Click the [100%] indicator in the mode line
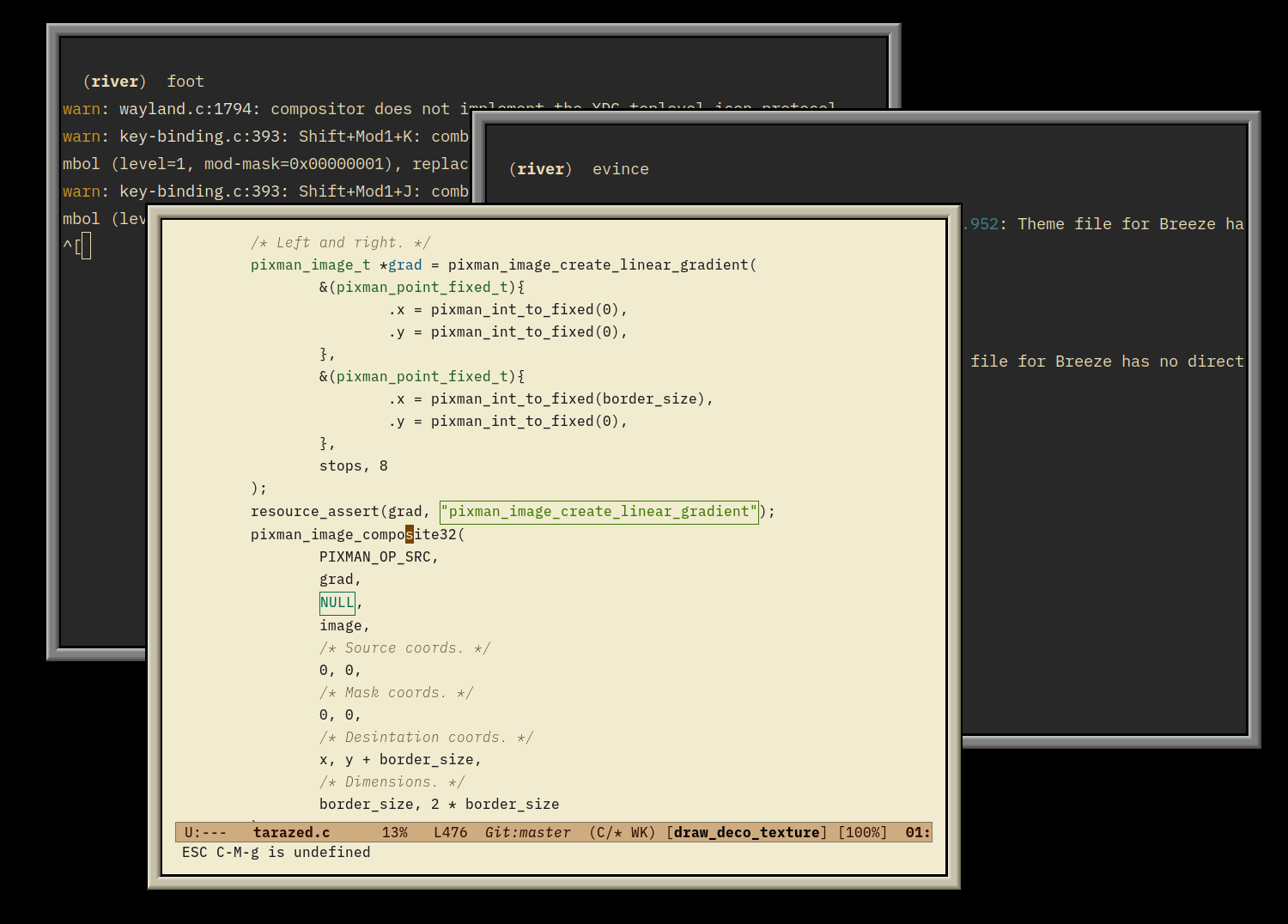The image size is (1288, 924). pyautogui.click(x=862, y=832)
